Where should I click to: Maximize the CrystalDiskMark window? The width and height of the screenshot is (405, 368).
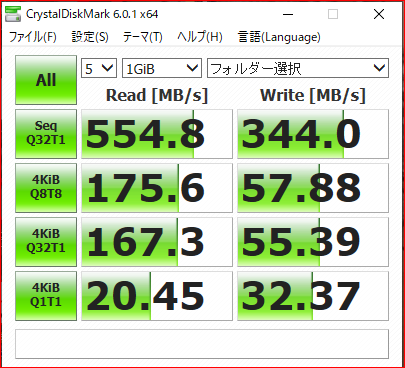[x=333, y=14]
